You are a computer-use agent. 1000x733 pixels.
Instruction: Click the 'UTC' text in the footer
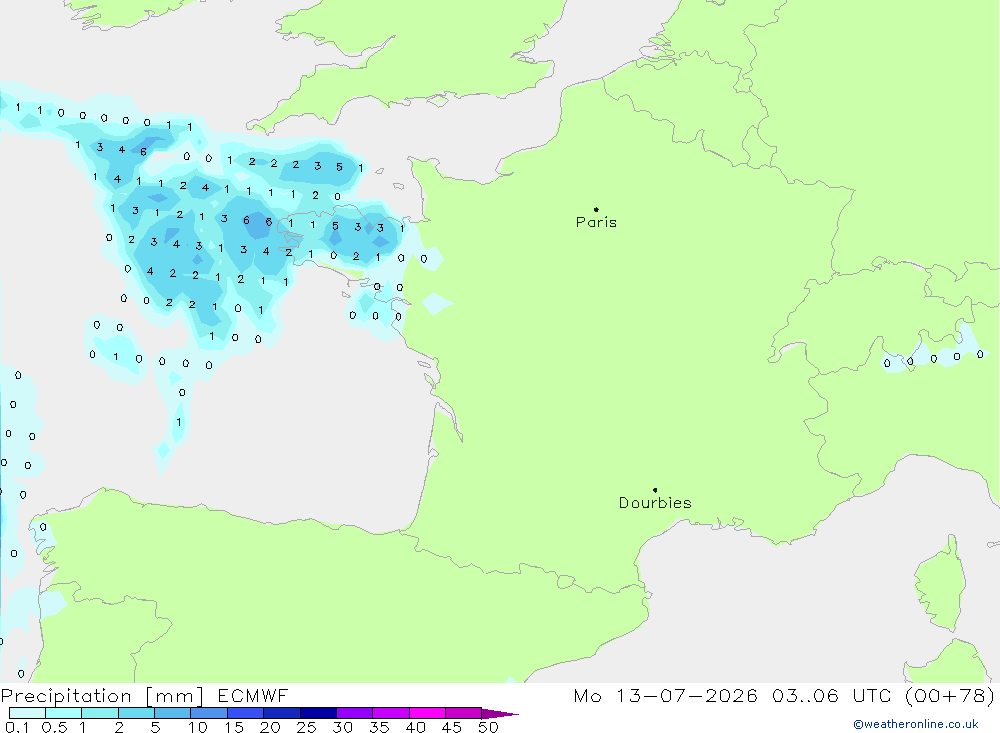coord(872,695)
